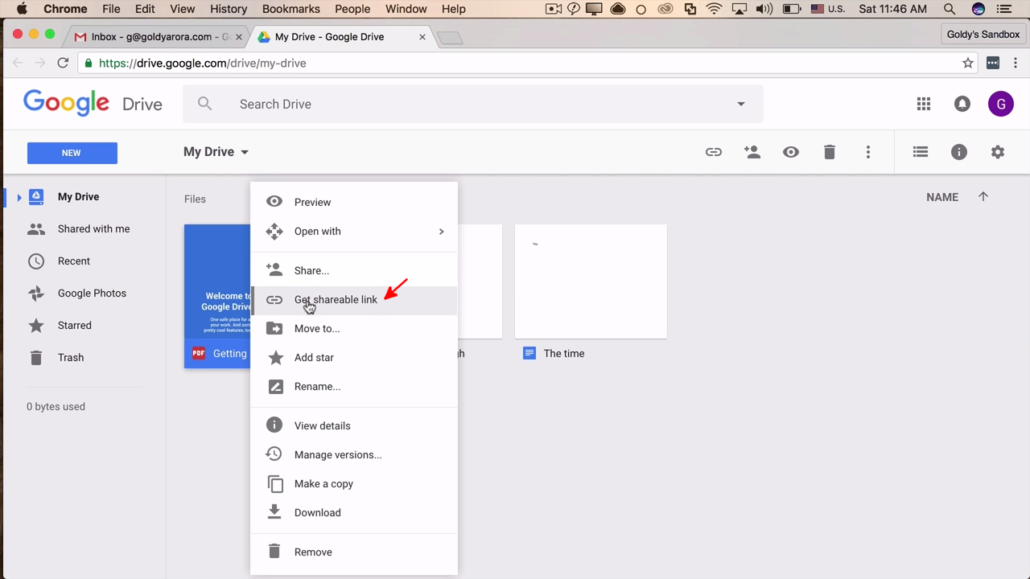Open the Trash section
The height and width of the screenshot is (579, 1030).
pos(70,358)
